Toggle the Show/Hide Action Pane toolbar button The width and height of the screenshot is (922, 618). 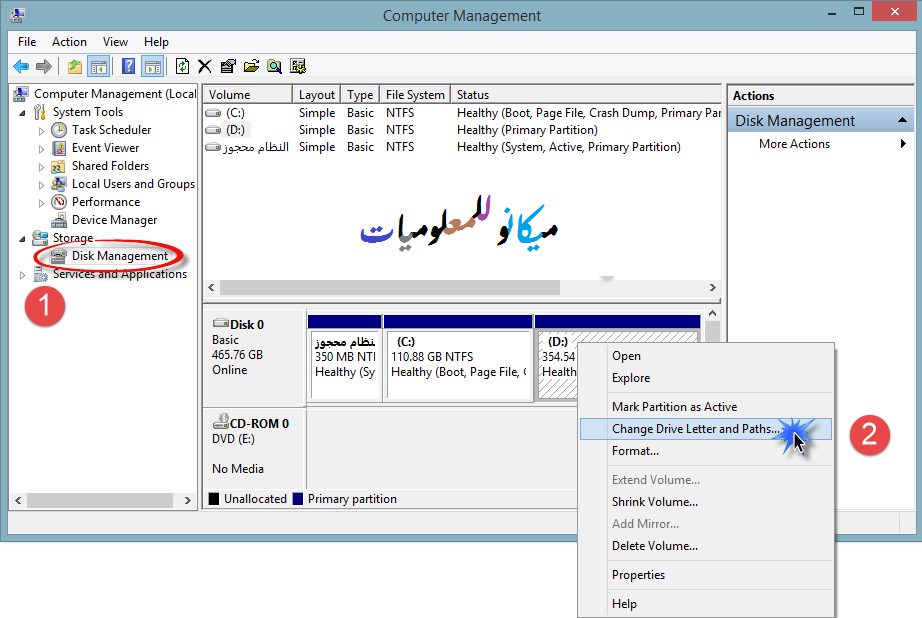pos(152,66)
